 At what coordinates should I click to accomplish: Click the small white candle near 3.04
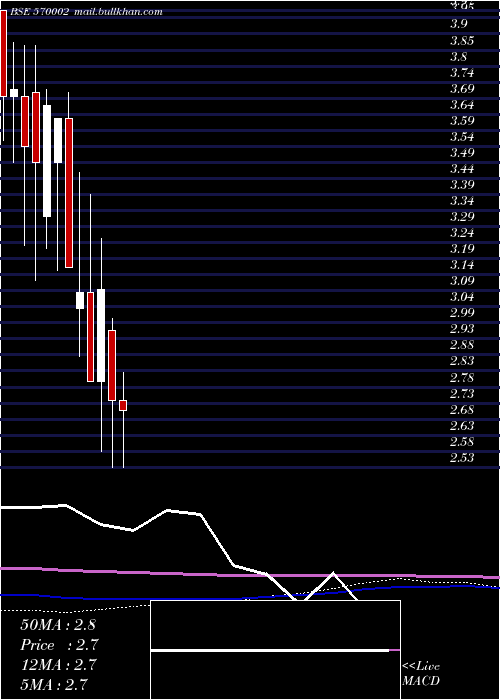(80, 300)
